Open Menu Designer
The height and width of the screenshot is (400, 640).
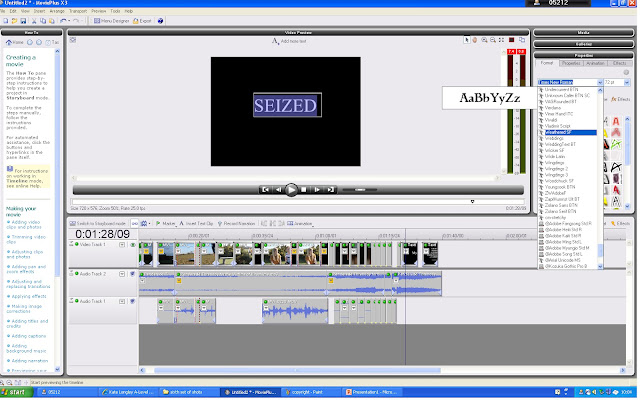(x=111, y=21)
